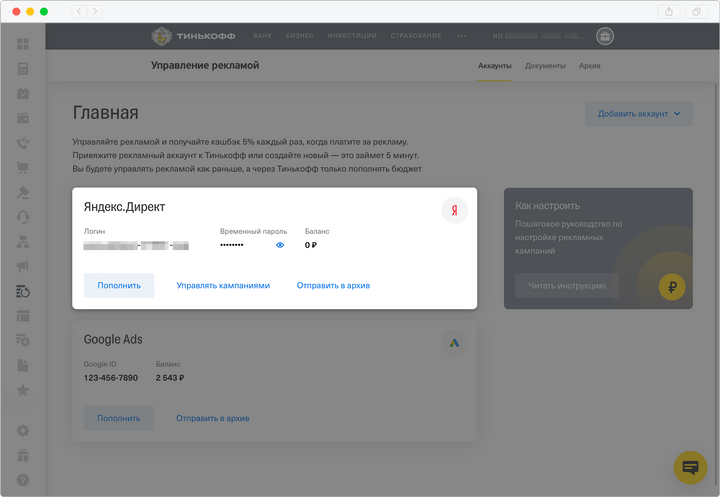Switch to the Документы tab

[x=545, y=66]
